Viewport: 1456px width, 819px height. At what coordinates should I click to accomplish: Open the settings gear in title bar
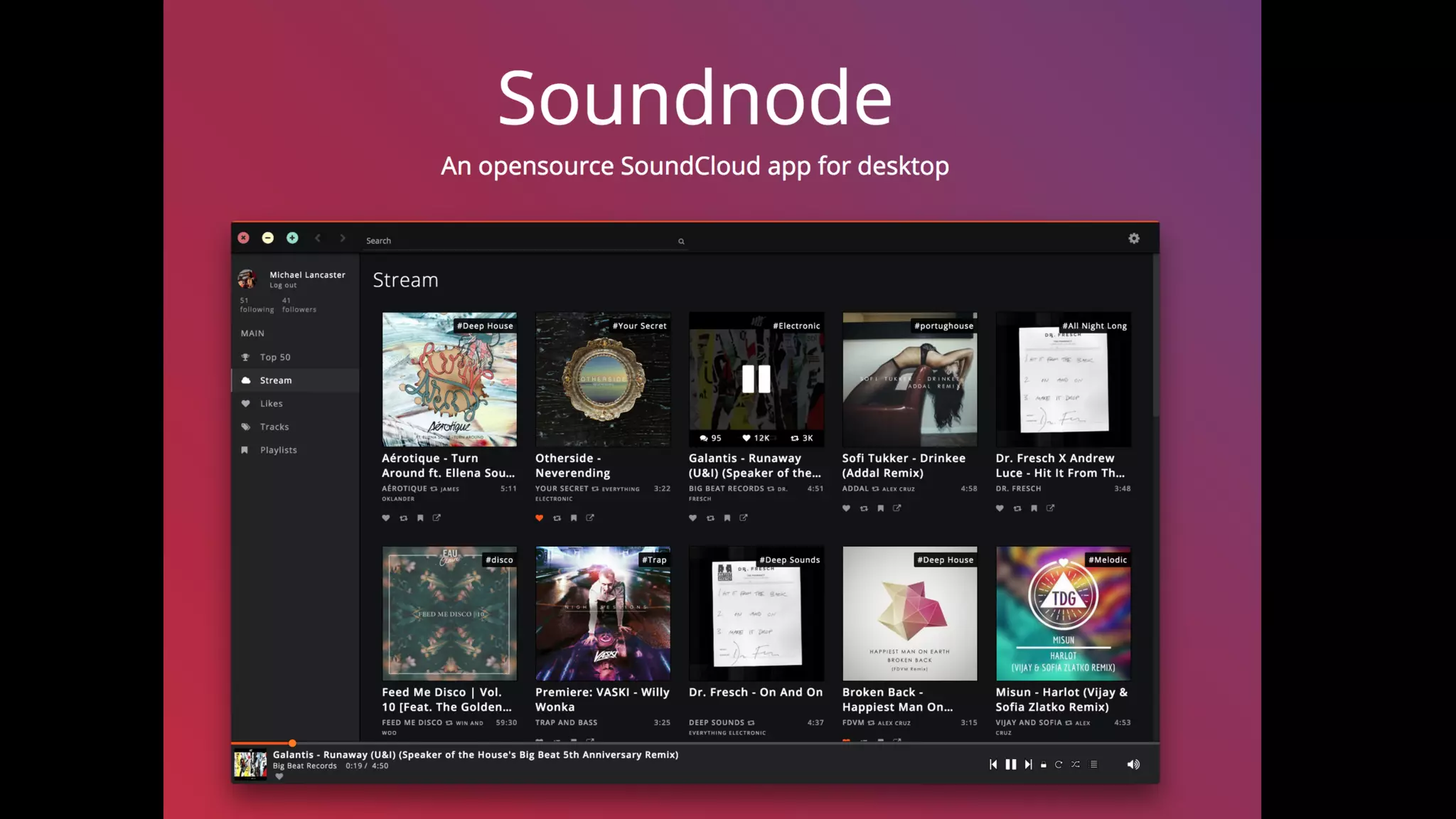coord(1134,239)
